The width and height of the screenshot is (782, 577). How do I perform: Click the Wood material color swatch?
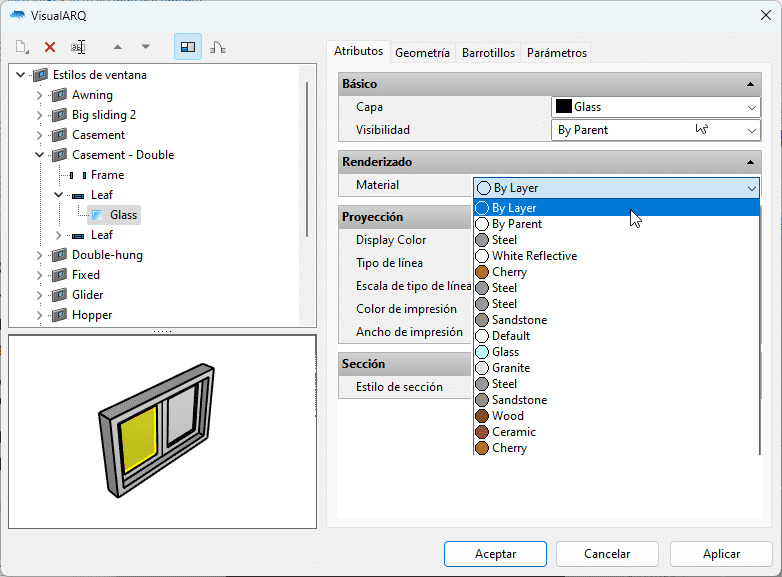click(482, 416)
